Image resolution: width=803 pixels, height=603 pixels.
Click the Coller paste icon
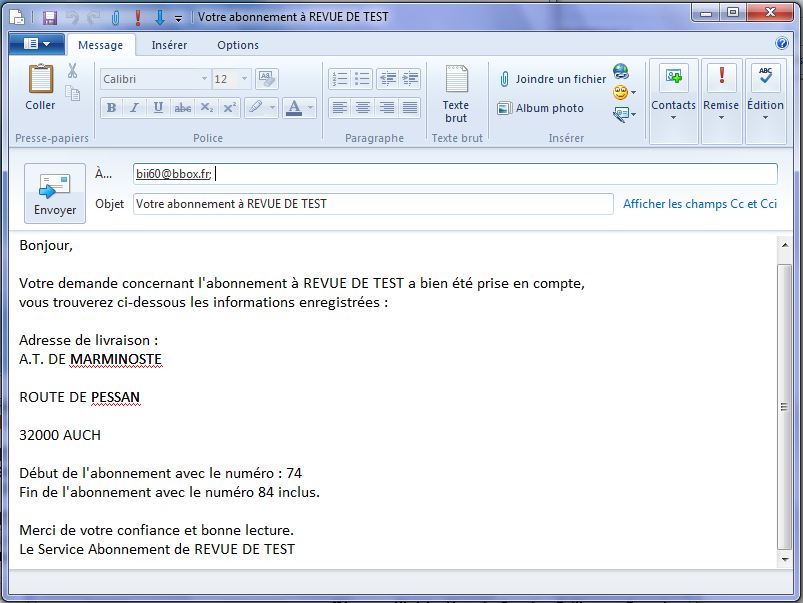40,86
